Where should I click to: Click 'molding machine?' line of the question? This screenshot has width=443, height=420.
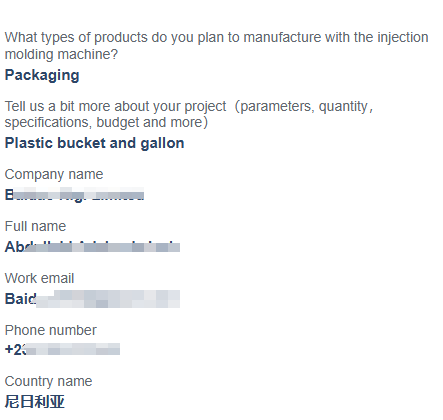click(x=61, y=54)
